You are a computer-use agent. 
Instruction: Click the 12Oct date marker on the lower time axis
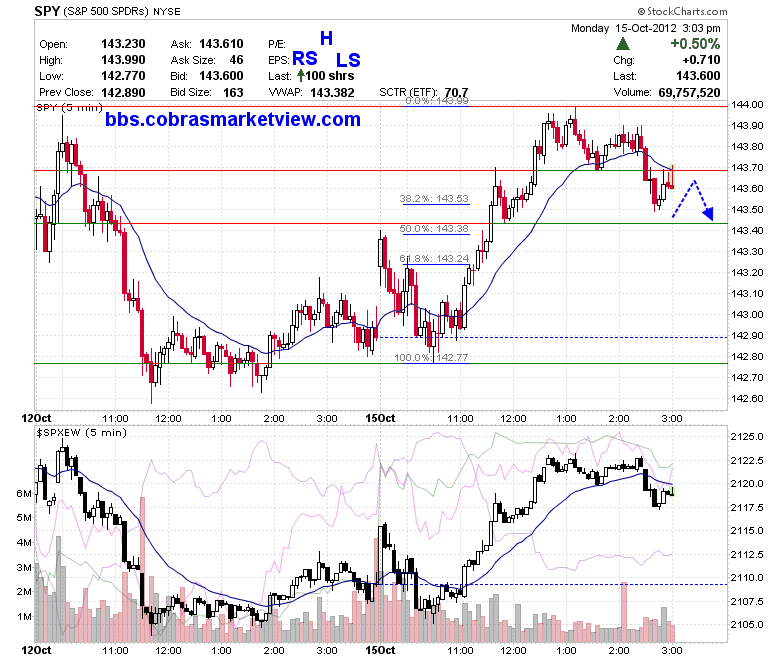point(36,651)
